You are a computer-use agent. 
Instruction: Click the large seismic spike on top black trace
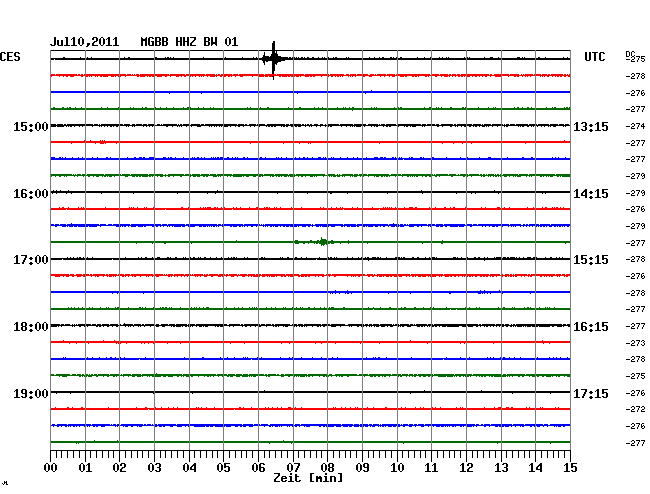[274, 60]
